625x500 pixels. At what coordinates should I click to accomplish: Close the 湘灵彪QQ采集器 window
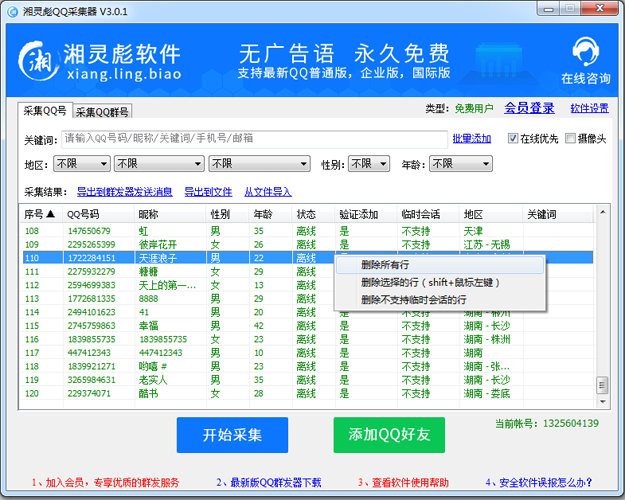click(x=599, y=9)
